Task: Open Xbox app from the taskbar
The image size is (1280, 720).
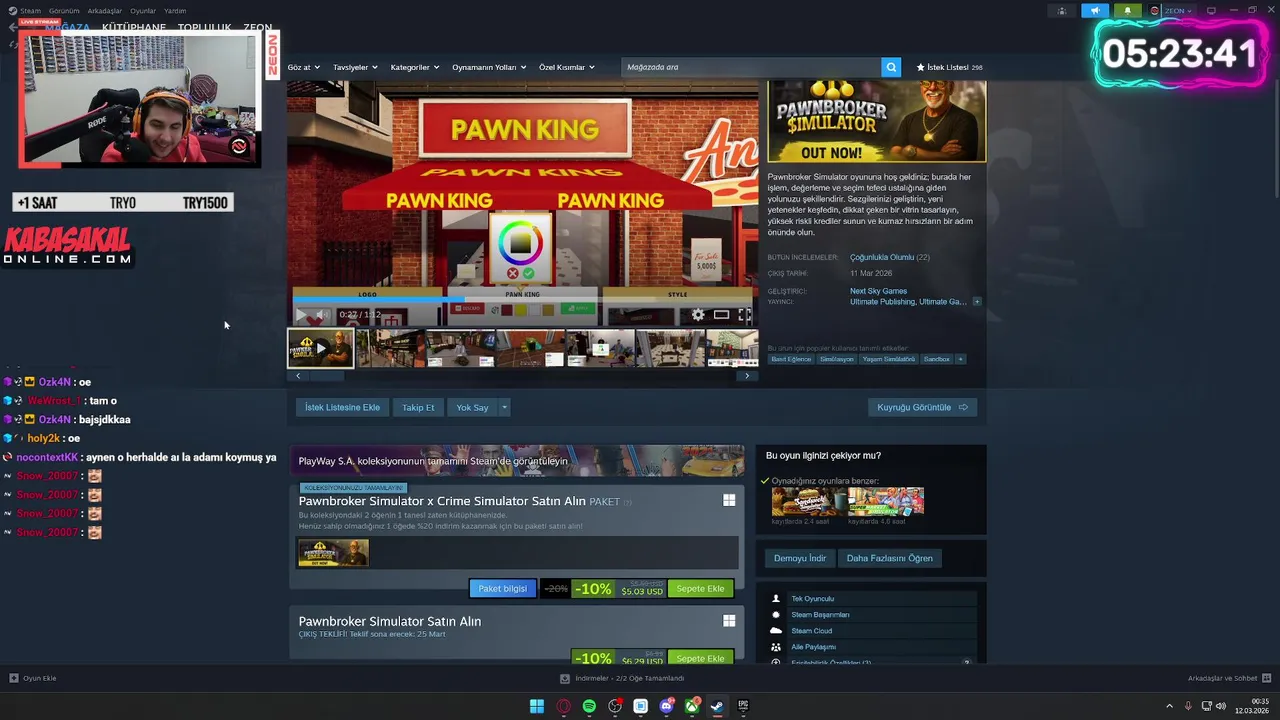Action: (692, 706)
